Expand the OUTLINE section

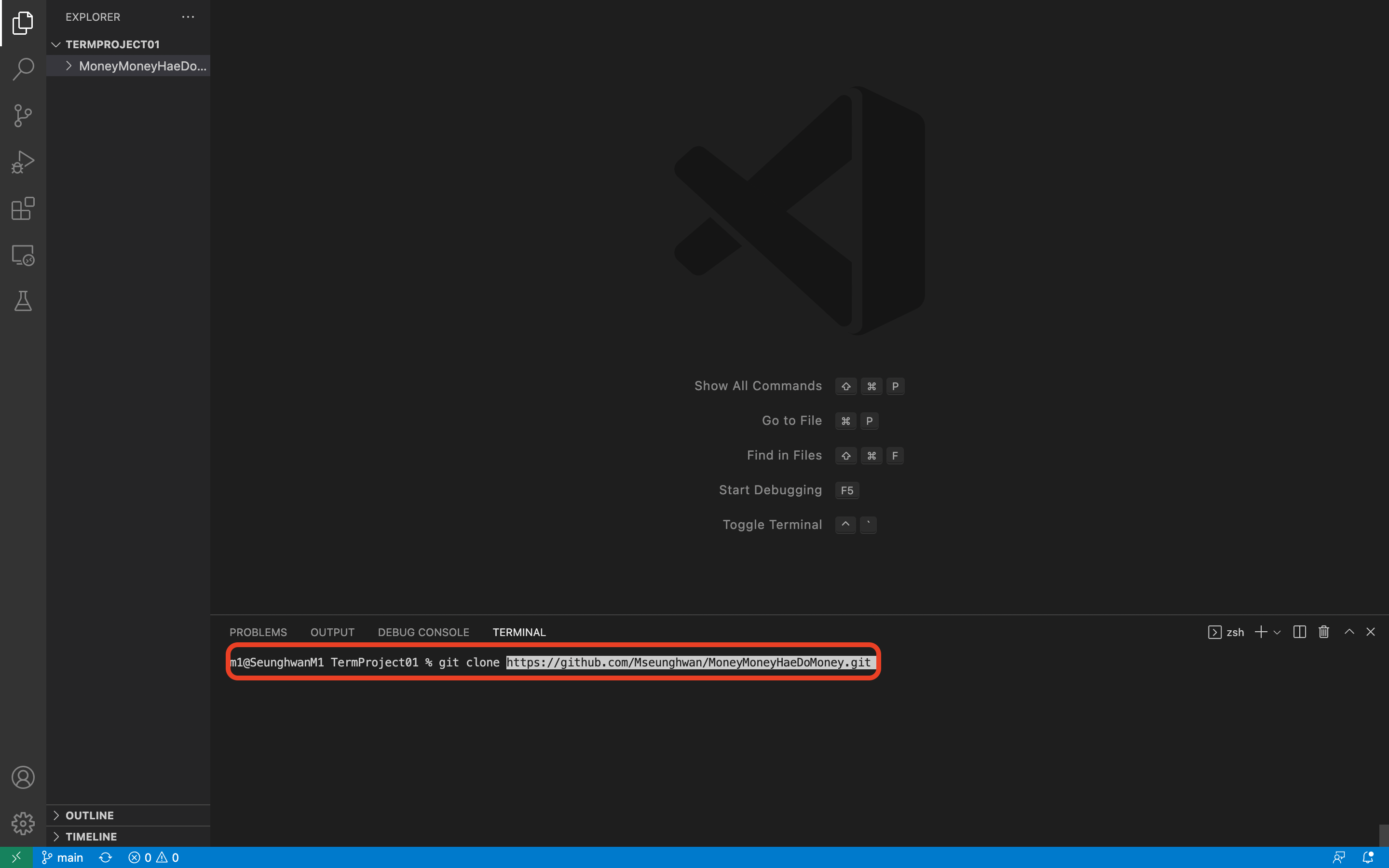[x=129, y=815]
